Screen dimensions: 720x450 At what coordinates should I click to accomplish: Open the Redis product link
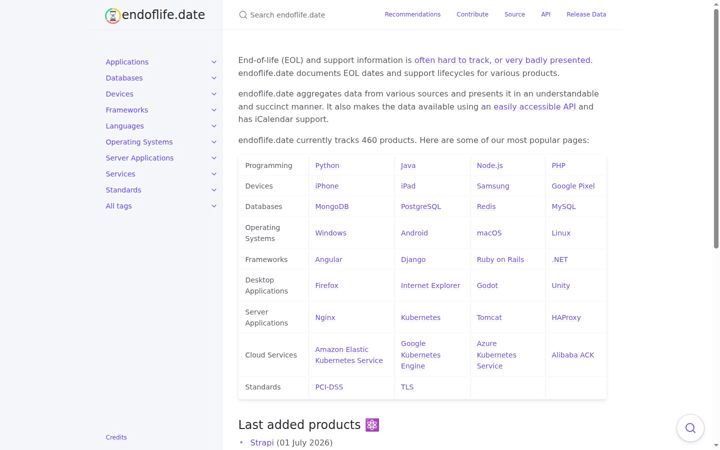click(x=486, y=207)
